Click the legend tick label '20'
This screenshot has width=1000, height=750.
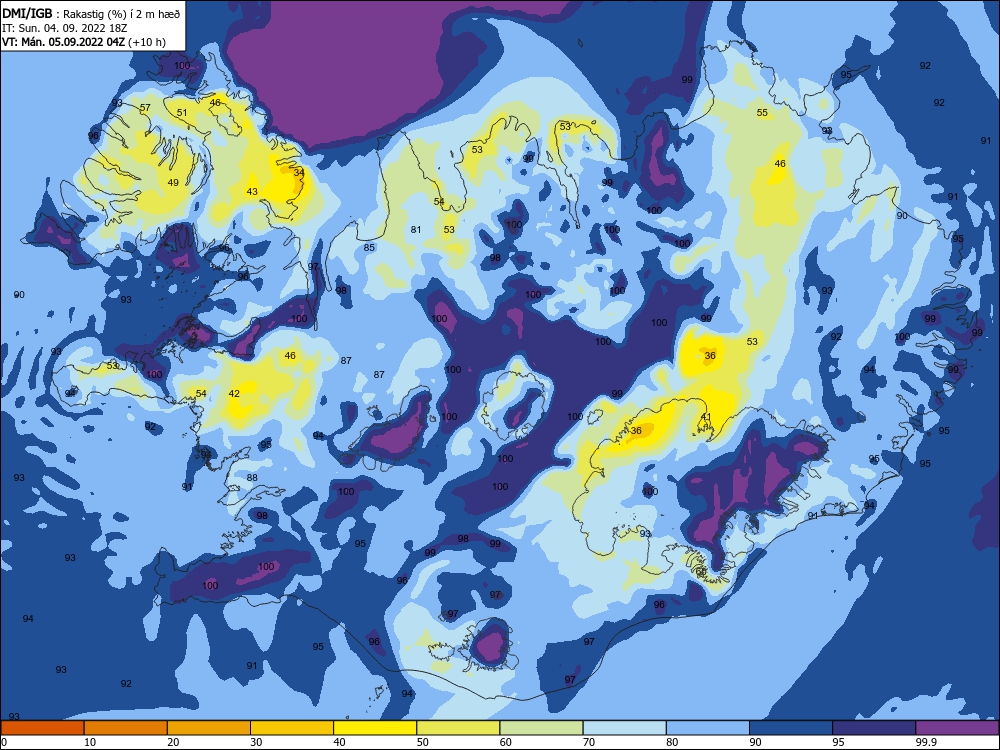coord(173,742)
